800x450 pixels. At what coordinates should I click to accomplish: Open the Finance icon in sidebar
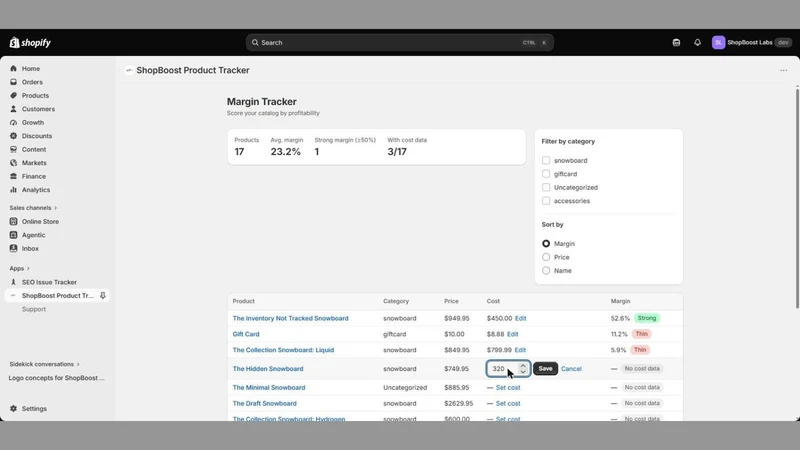click(x=13, y=176)
